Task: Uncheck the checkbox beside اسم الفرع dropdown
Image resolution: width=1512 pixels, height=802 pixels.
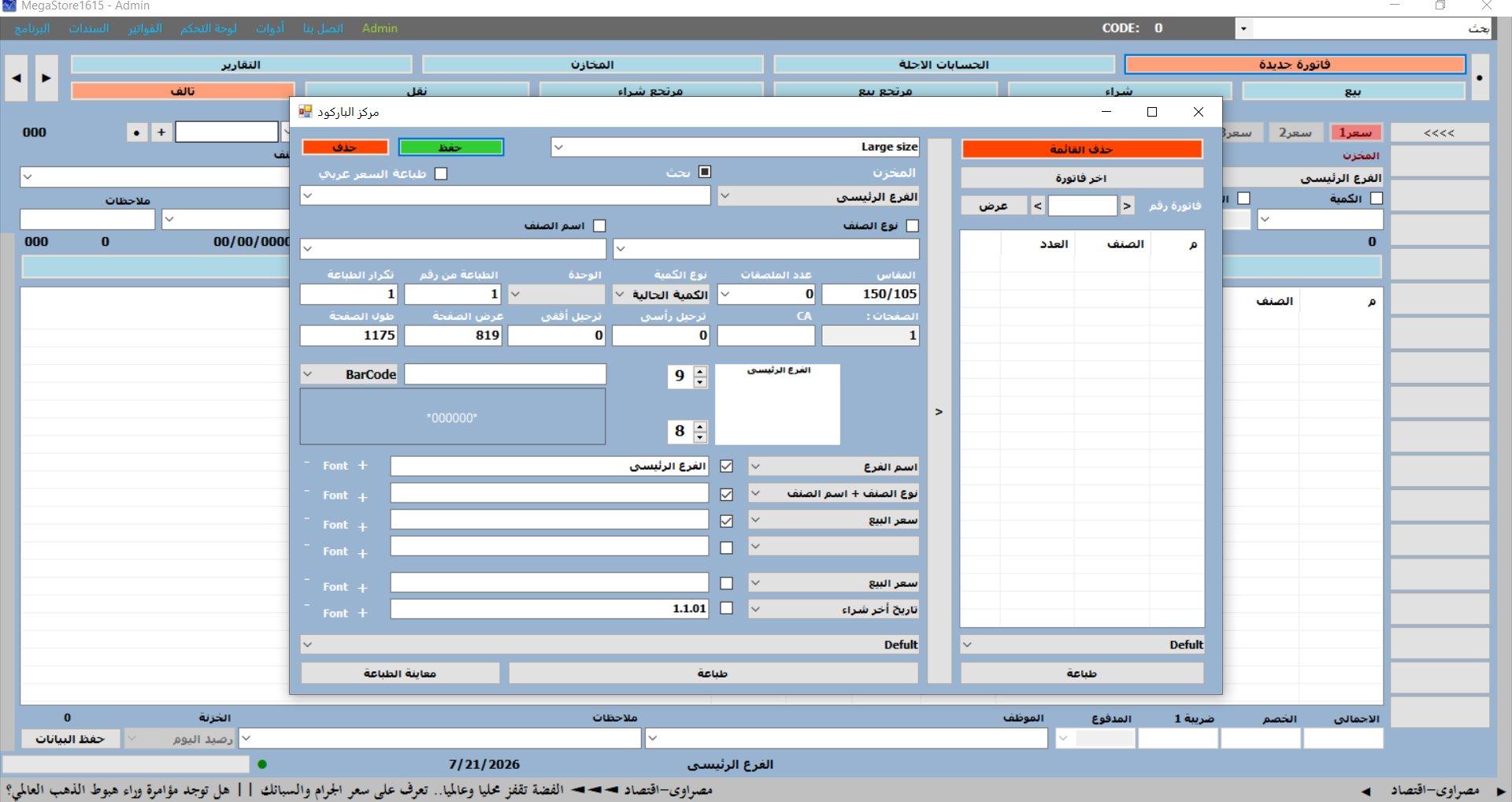Action: pyautogui.click(x=726, y=466)
